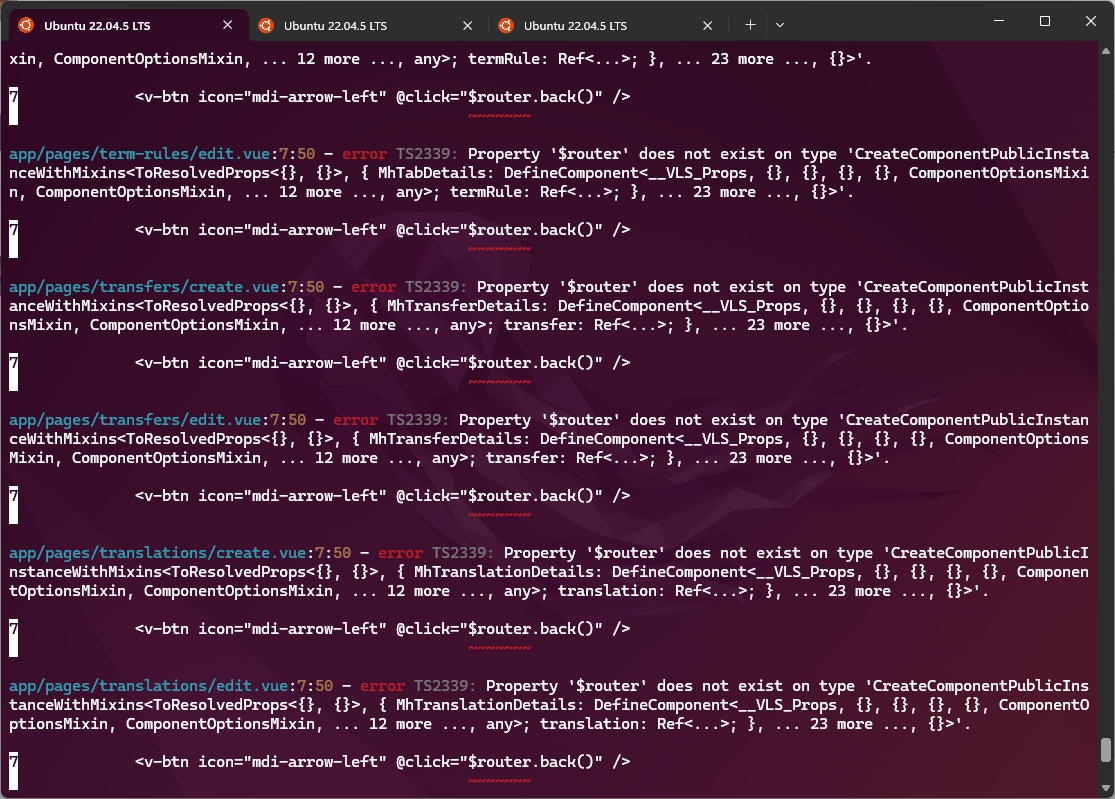Click the vertical scrollbar thumb
This screenshot has height=799, width=1115.
[1106, 750]
